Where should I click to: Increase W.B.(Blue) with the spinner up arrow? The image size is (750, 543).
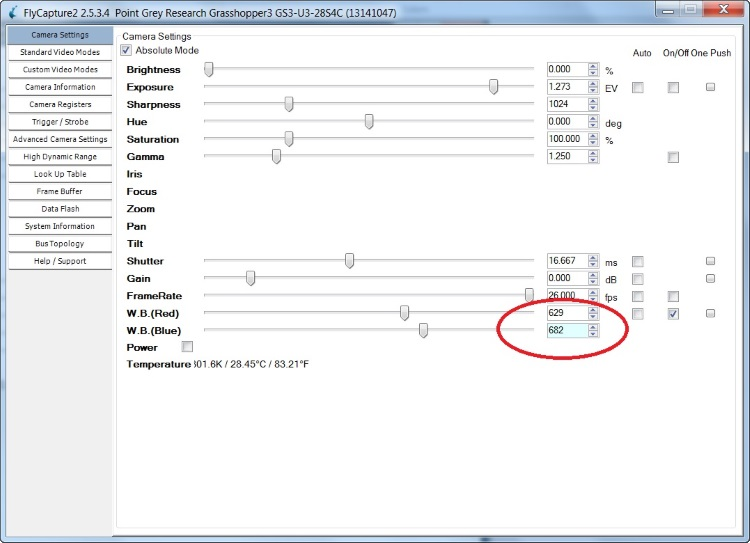coord(593,327)
